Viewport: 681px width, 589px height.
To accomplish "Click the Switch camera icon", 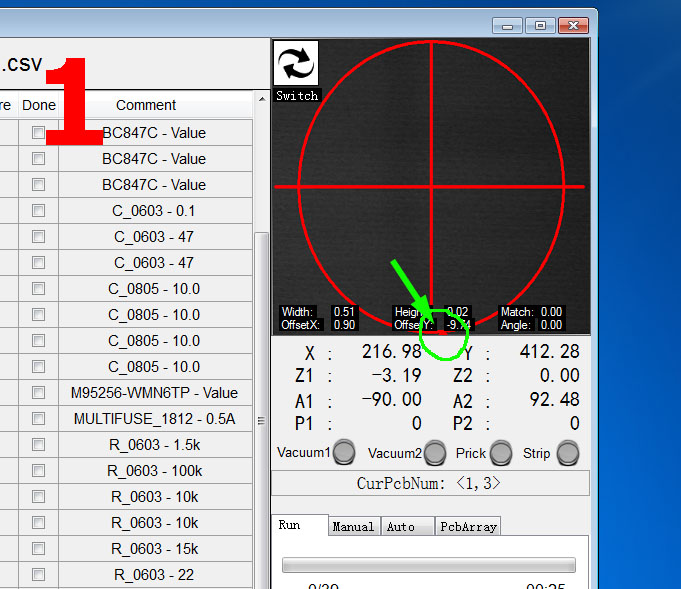I will click(296, 63).
